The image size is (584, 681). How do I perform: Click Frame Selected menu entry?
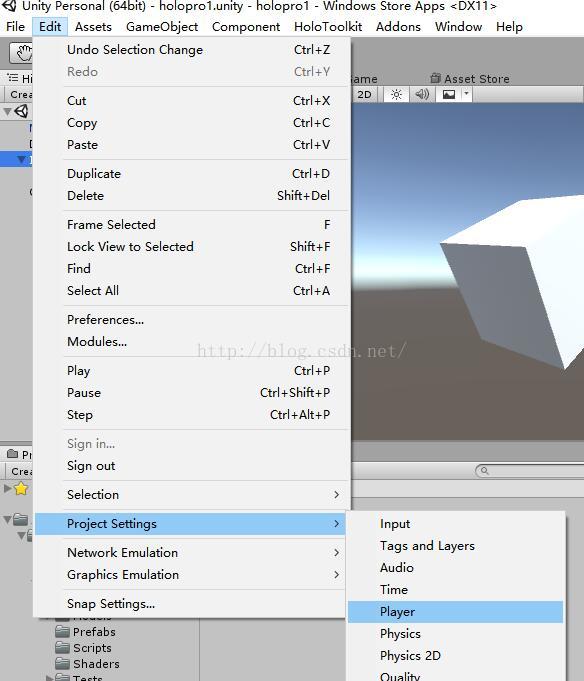pyautogui.click(x=191, y=224)
